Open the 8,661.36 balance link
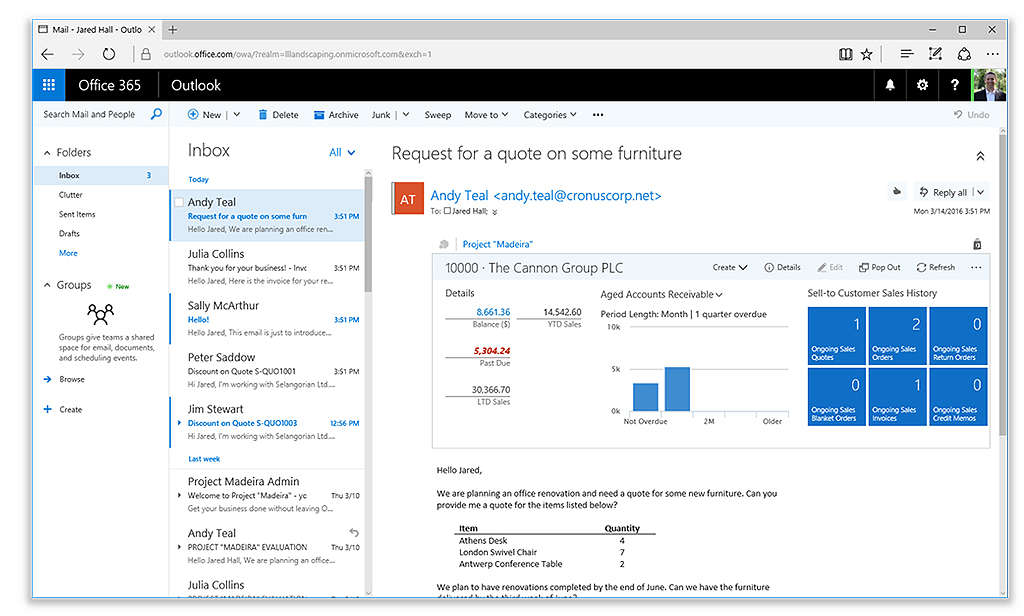1024x616 pixels. 493,312
